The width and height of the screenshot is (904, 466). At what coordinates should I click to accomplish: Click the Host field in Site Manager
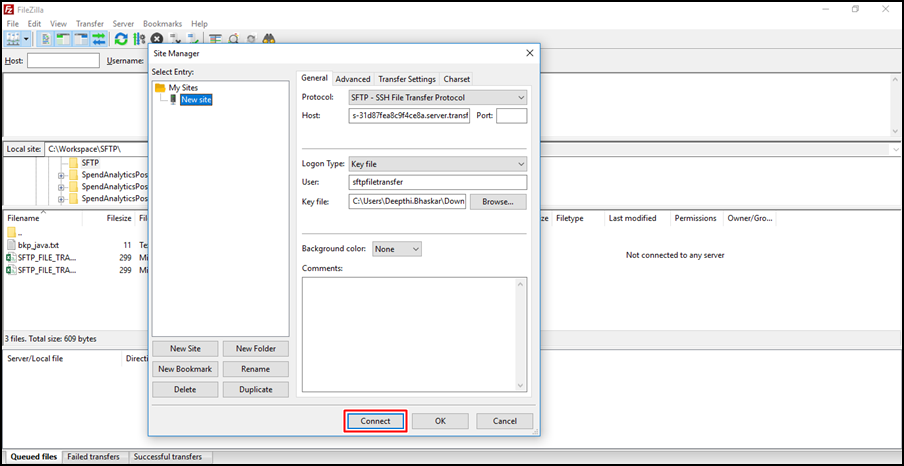coord(409,116)
